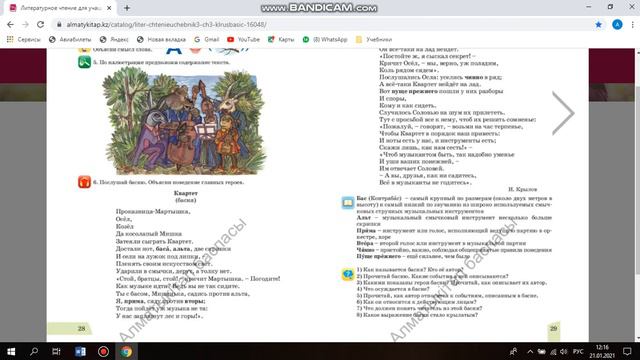This screenshot has height=360, width=640.
Task: Go to next book page arrow
Action: point(563,113)
